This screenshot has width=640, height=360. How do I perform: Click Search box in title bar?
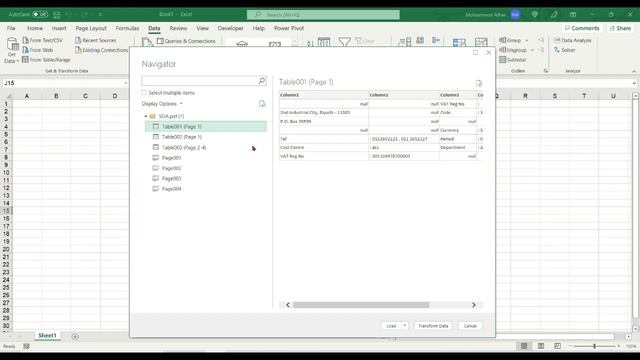click(x=323, y=15)
